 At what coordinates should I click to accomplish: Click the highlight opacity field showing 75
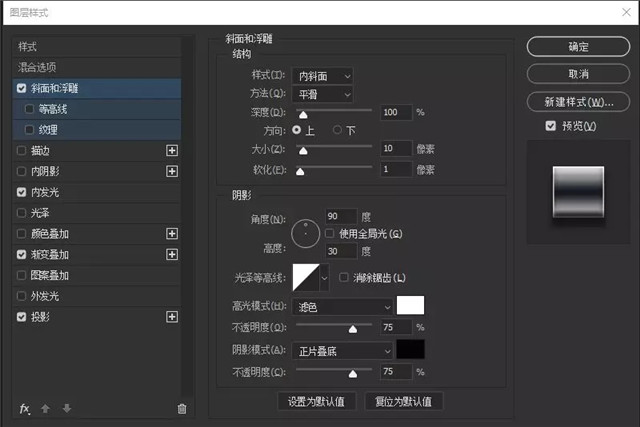(396, 327)
